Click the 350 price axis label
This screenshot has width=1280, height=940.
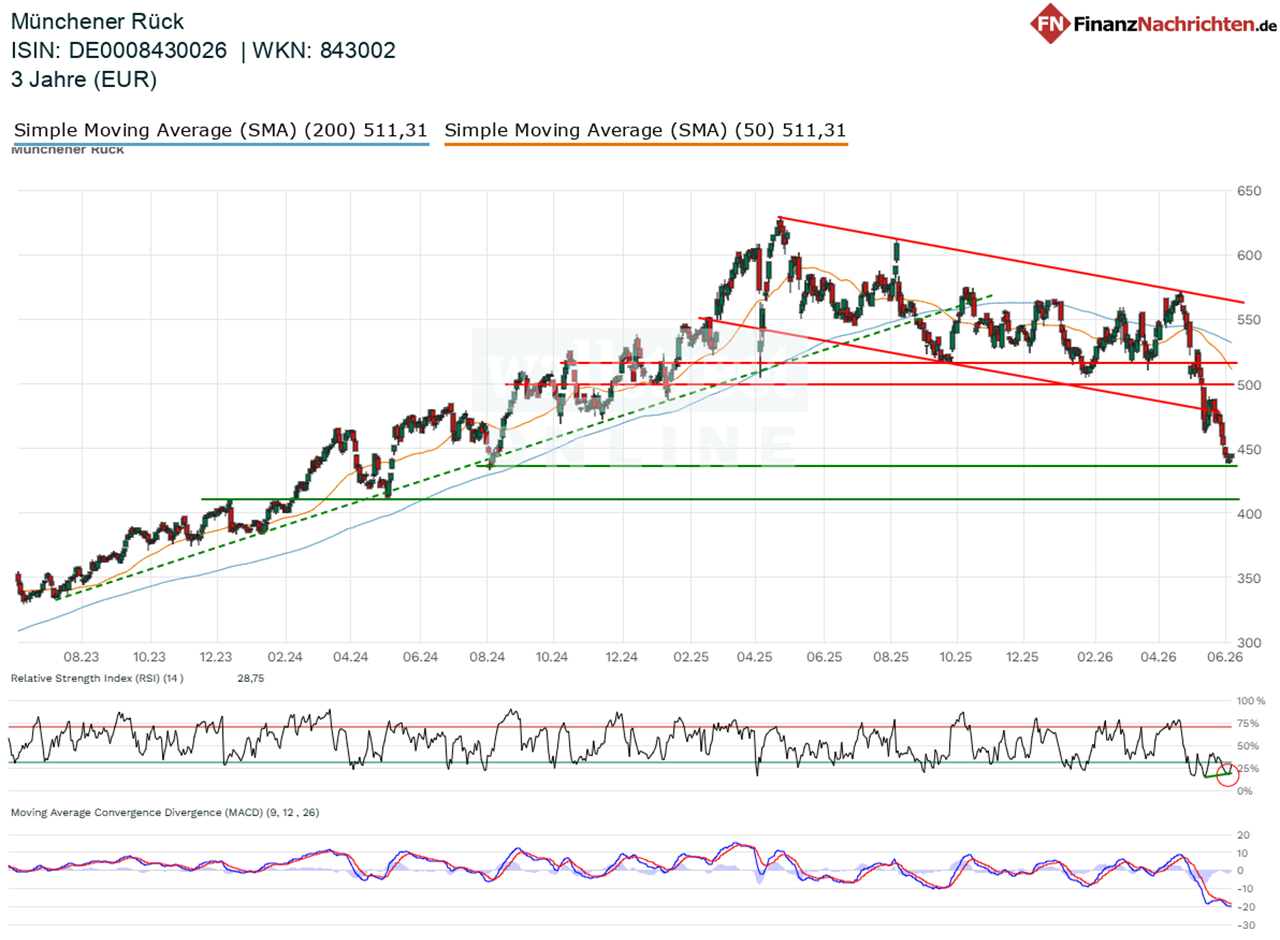pyautogui.click(x=1247, y=578)
